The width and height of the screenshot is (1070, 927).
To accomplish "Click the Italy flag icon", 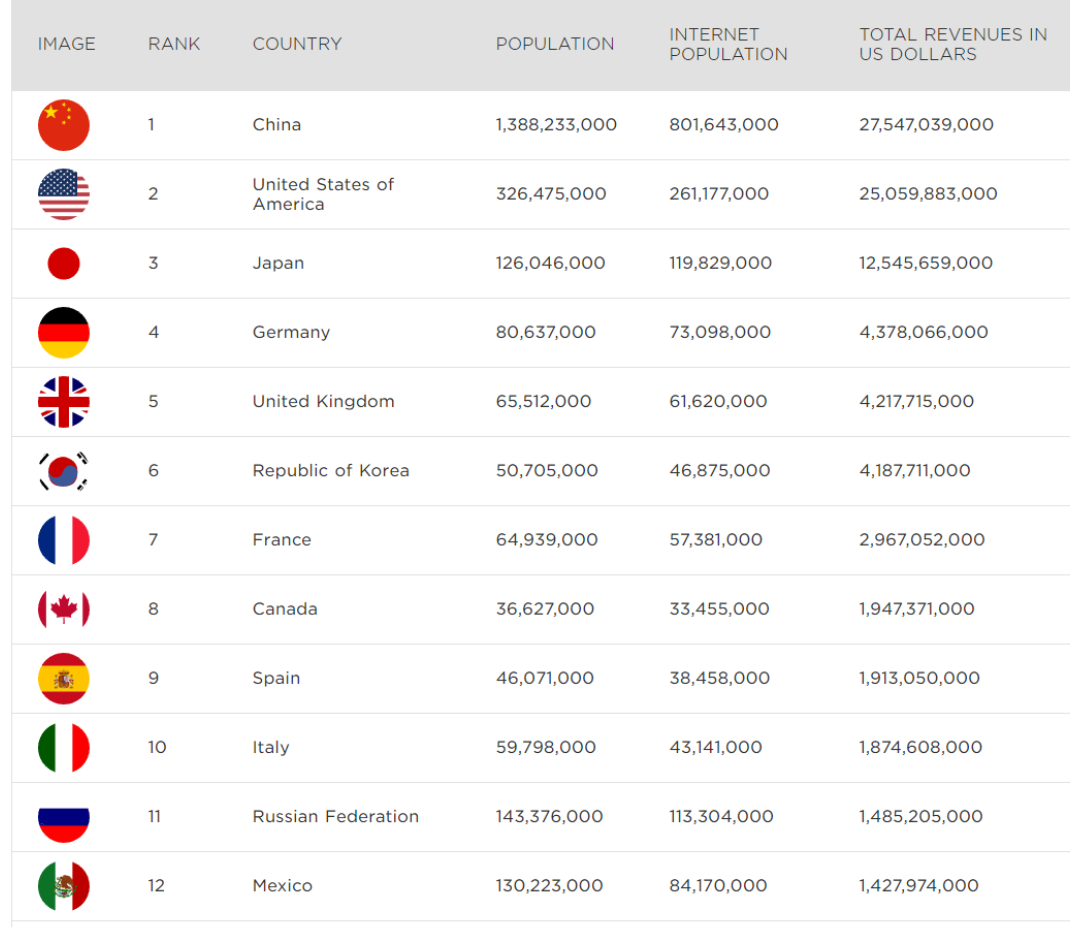I will pos(64,747).
